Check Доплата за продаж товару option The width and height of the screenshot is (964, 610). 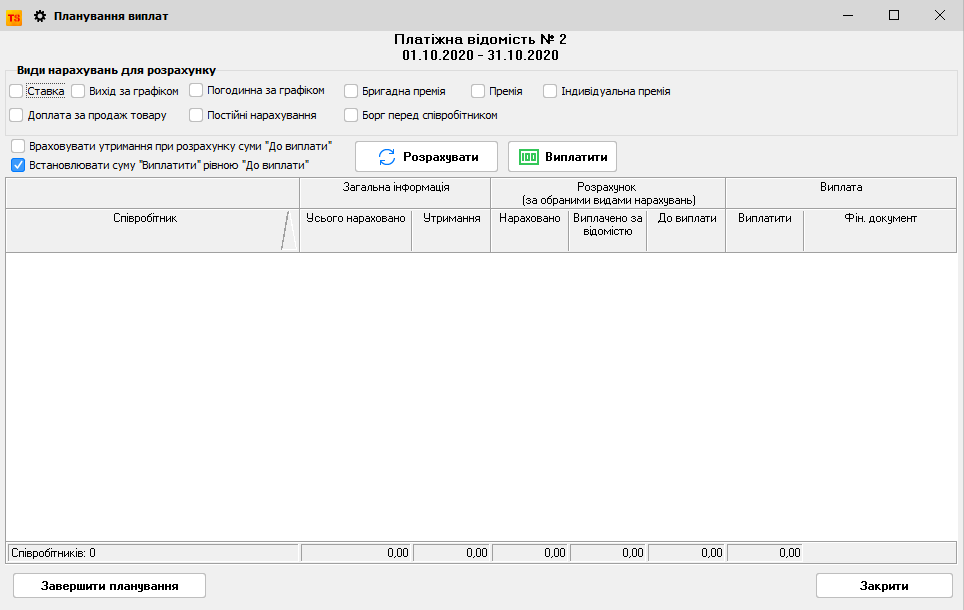pos(16,115)
